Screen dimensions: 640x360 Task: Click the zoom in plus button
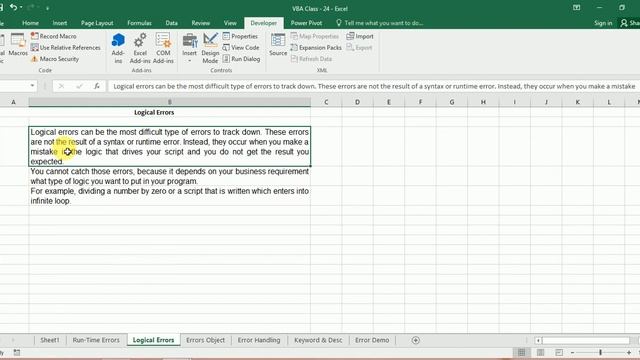click(x=629, y=352)
